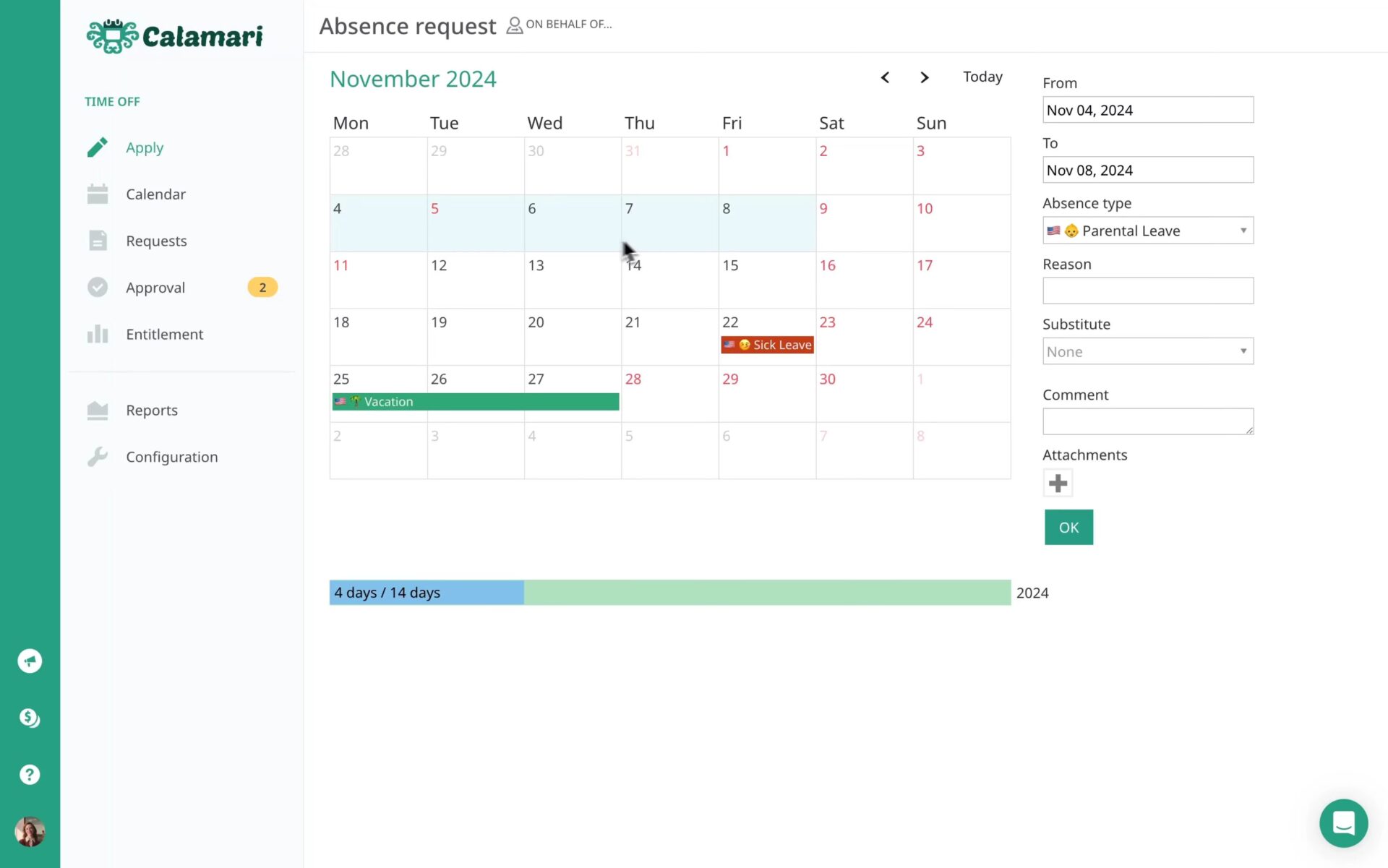Click the 4 days entitlement progress bar

point(427,593)
